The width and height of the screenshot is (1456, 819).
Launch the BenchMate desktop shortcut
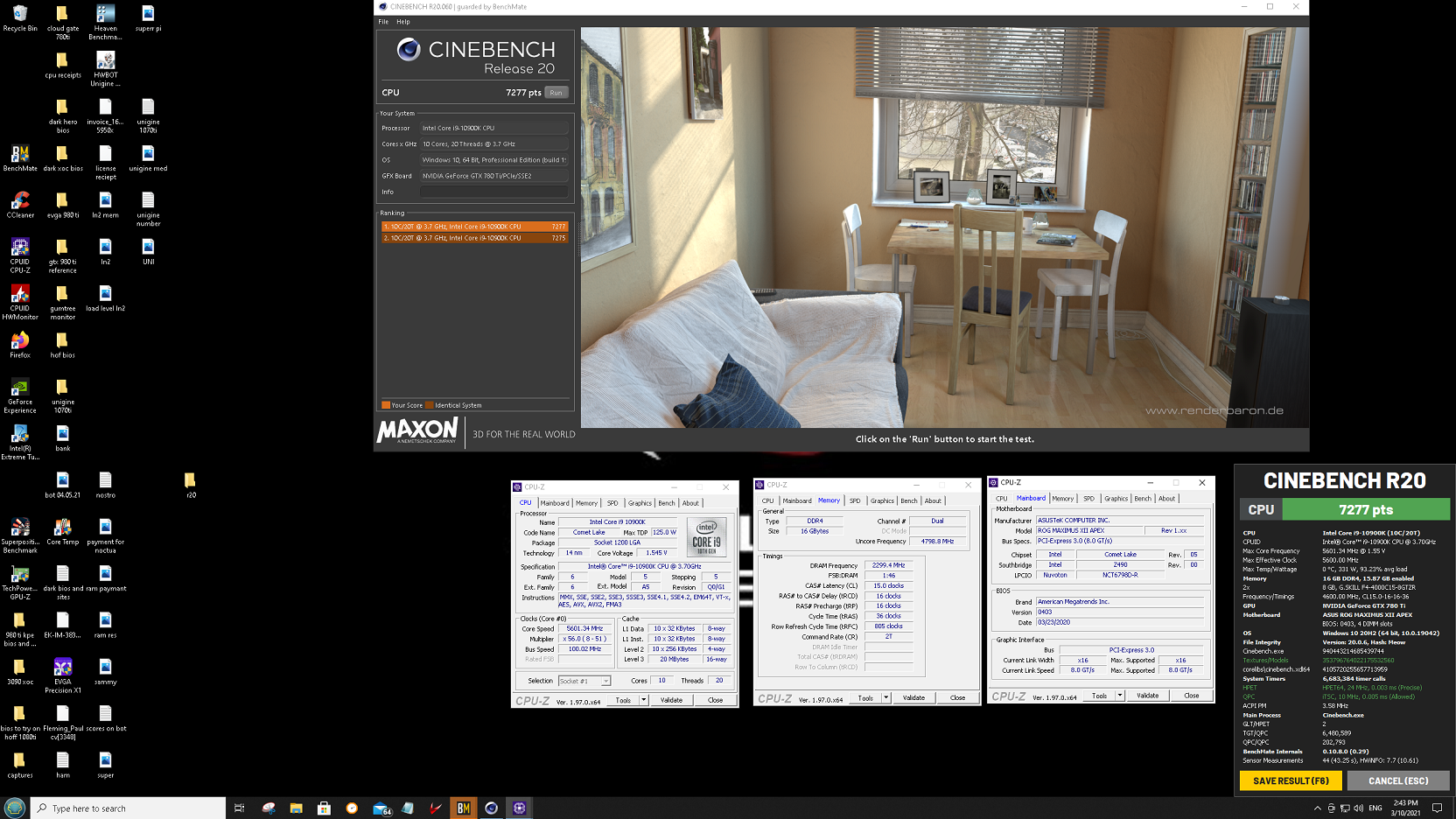20,158
